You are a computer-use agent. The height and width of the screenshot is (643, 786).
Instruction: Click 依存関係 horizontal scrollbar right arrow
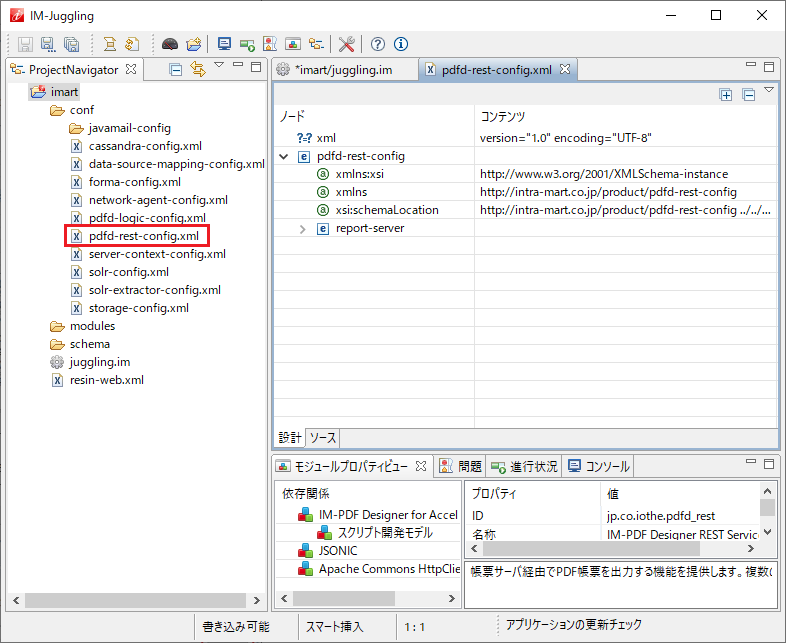(x=452, y=598)
